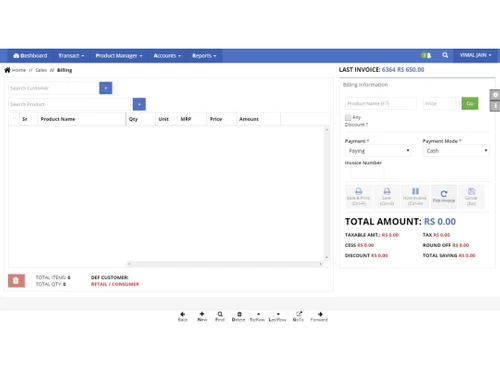Focus the Product Name (F7) field
Image resolution: width=500 pixels, height=375 pixels.
[381, 103]
